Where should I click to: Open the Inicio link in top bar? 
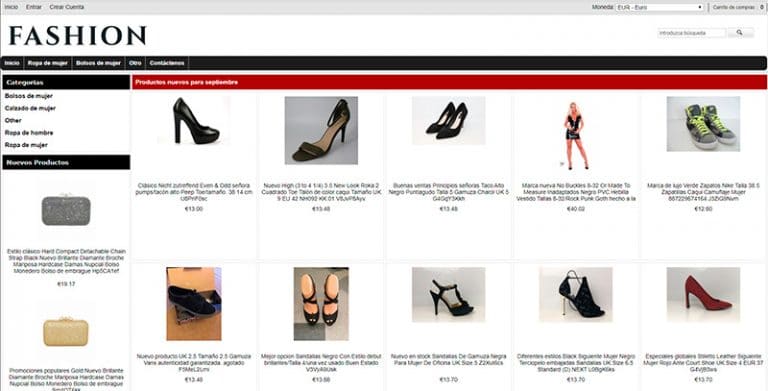pos(11,7)
